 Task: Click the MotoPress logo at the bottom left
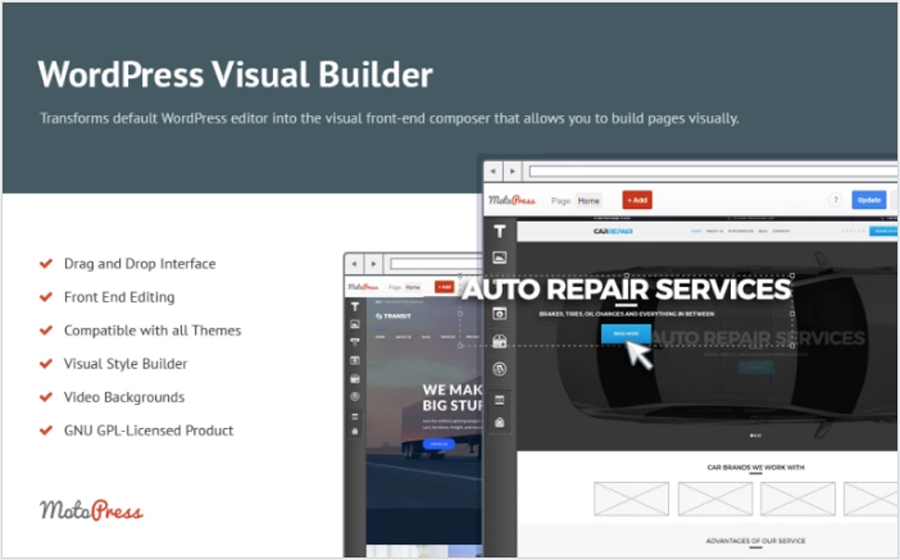[x=91, y=511]
